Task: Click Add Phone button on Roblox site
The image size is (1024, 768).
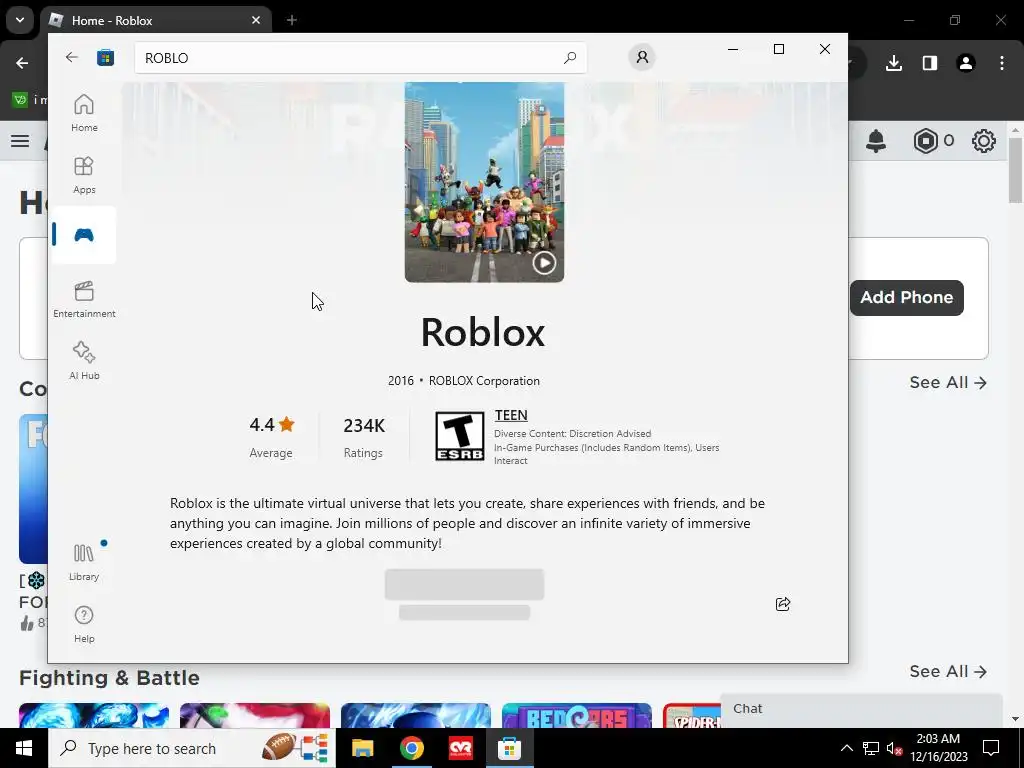Action: [906, 298]
